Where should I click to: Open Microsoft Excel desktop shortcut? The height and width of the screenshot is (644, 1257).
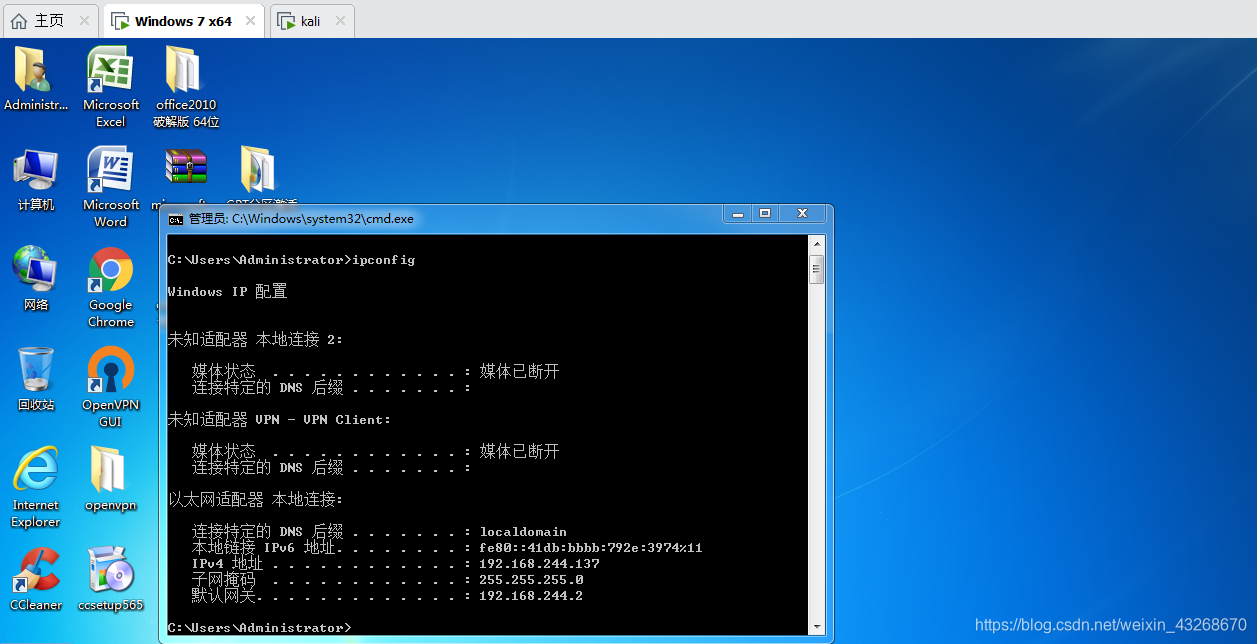tap(110, 72)
